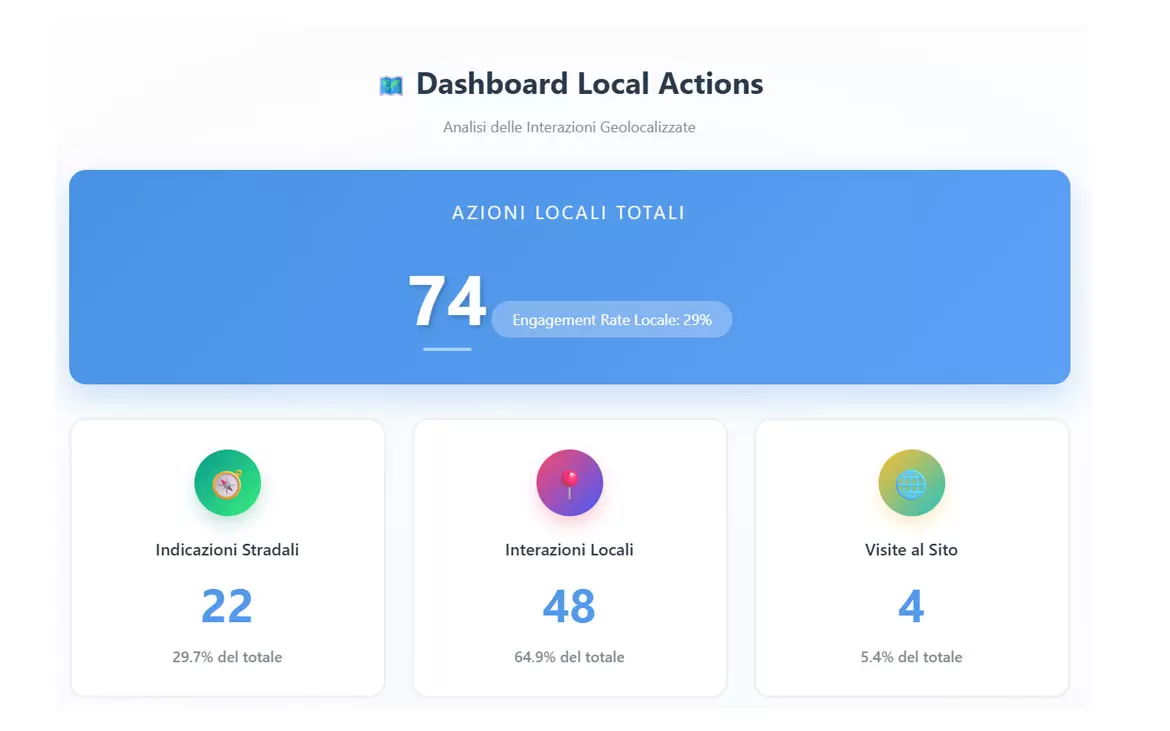Click the map icon beside the dashboard title
The width and height of the screenshot is (1170, 731).
point(391,86)
